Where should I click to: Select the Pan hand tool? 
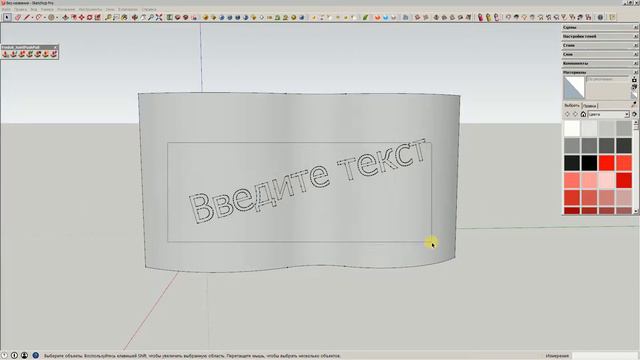click(x=143, y=17)
